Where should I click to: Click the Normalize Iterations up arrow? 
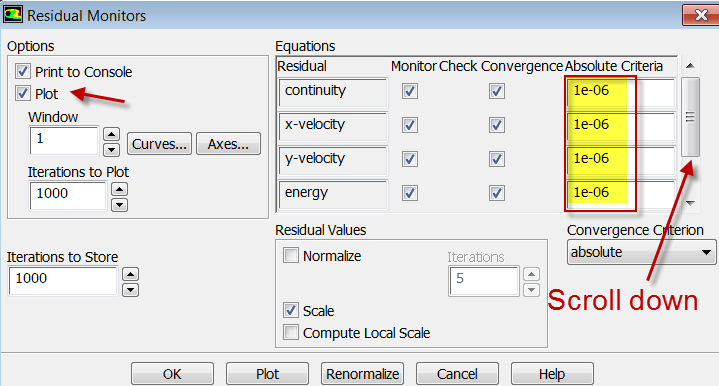531,274
